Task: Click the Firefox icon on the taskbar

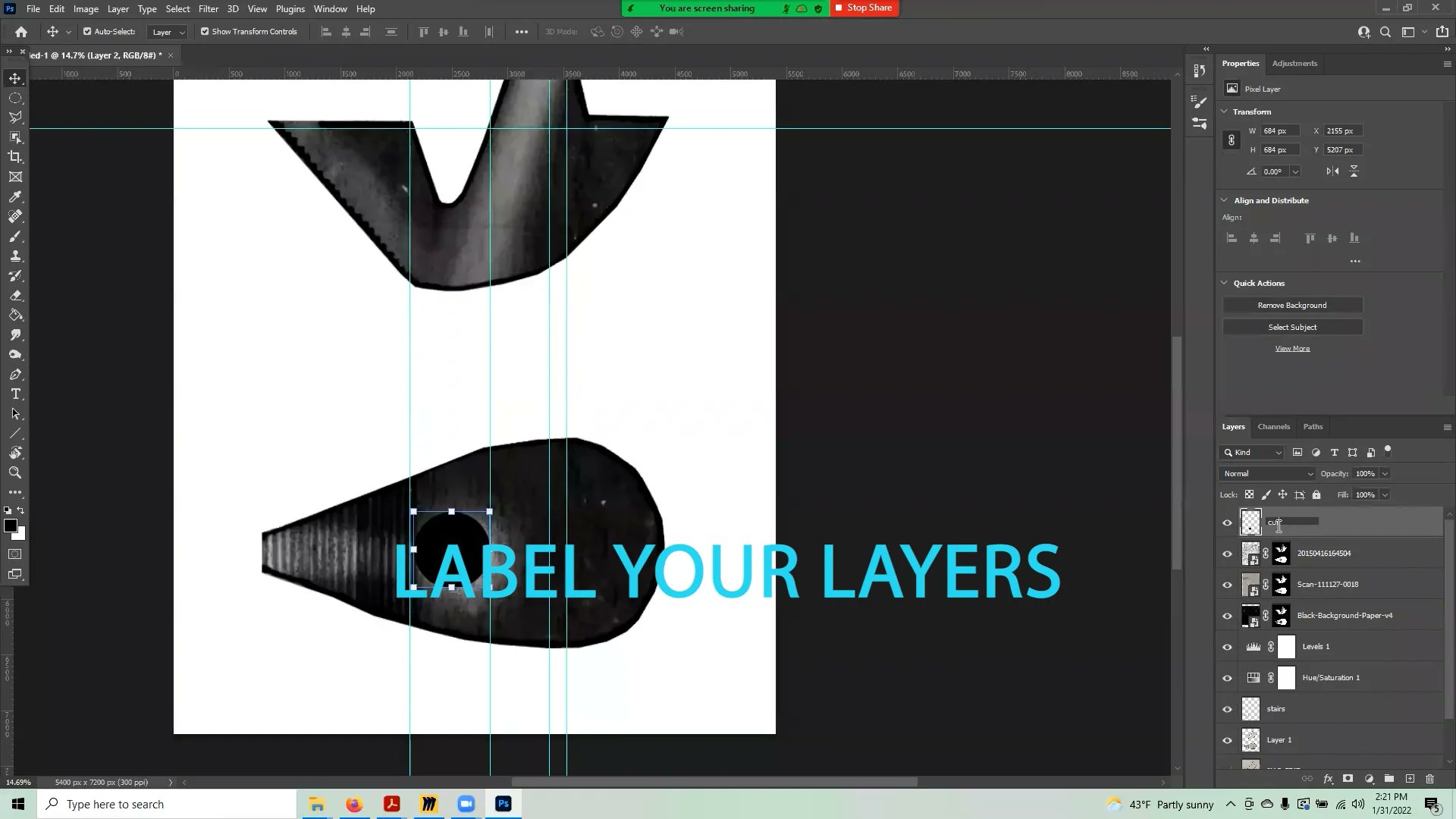Action: (x=354, y=804)
